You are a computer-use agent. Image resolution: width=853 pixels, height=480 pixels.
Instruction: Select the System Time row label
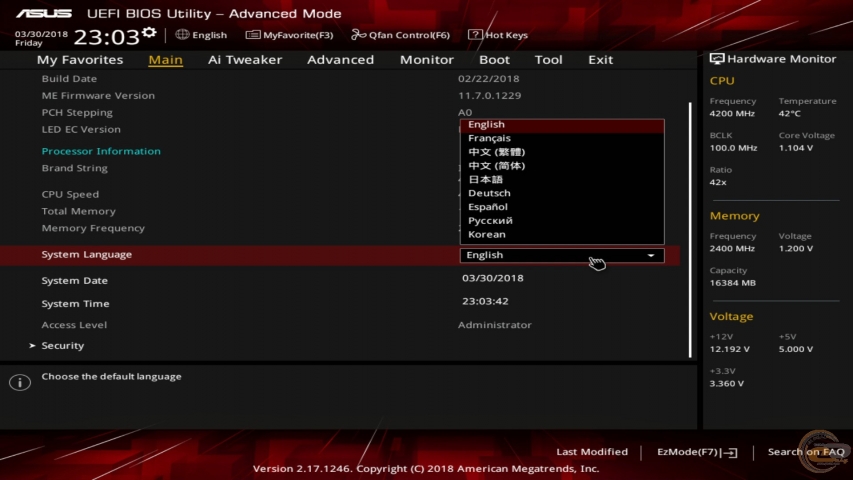click(75, 304)
